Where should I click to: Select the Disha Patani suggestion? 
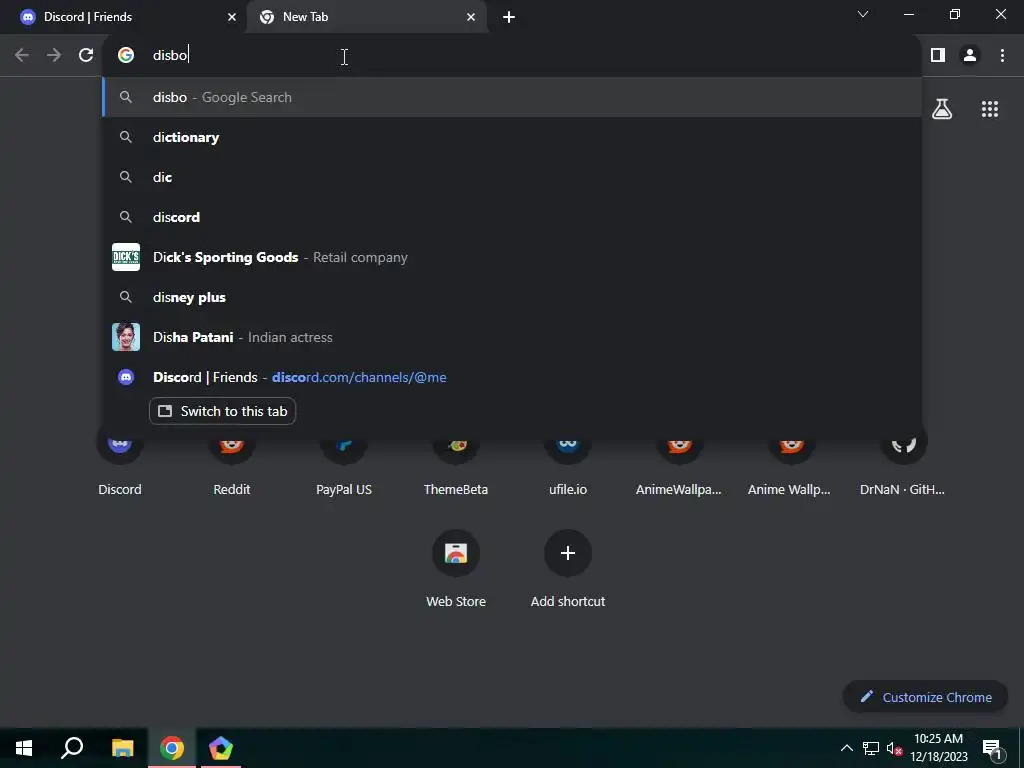(x=511, y=337)
